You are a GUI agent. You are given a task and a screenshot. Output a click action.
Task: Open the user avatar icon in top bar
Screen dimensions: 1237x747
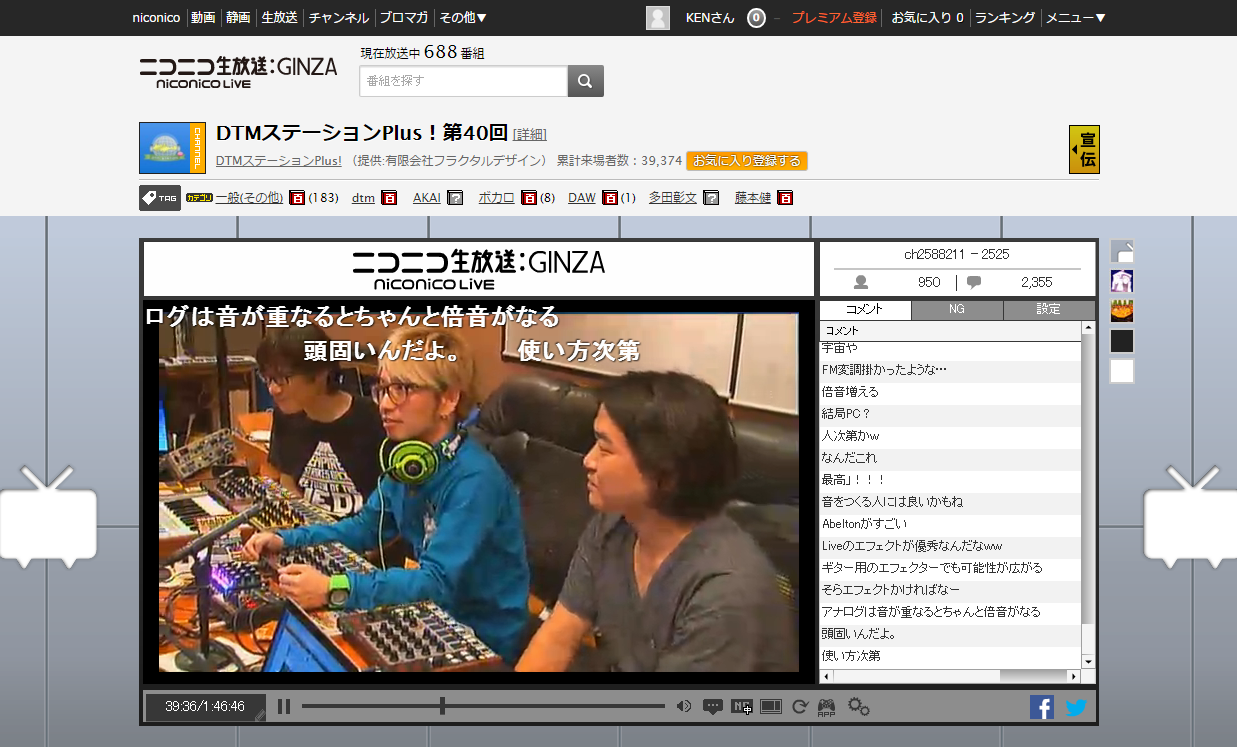(658, 17)
